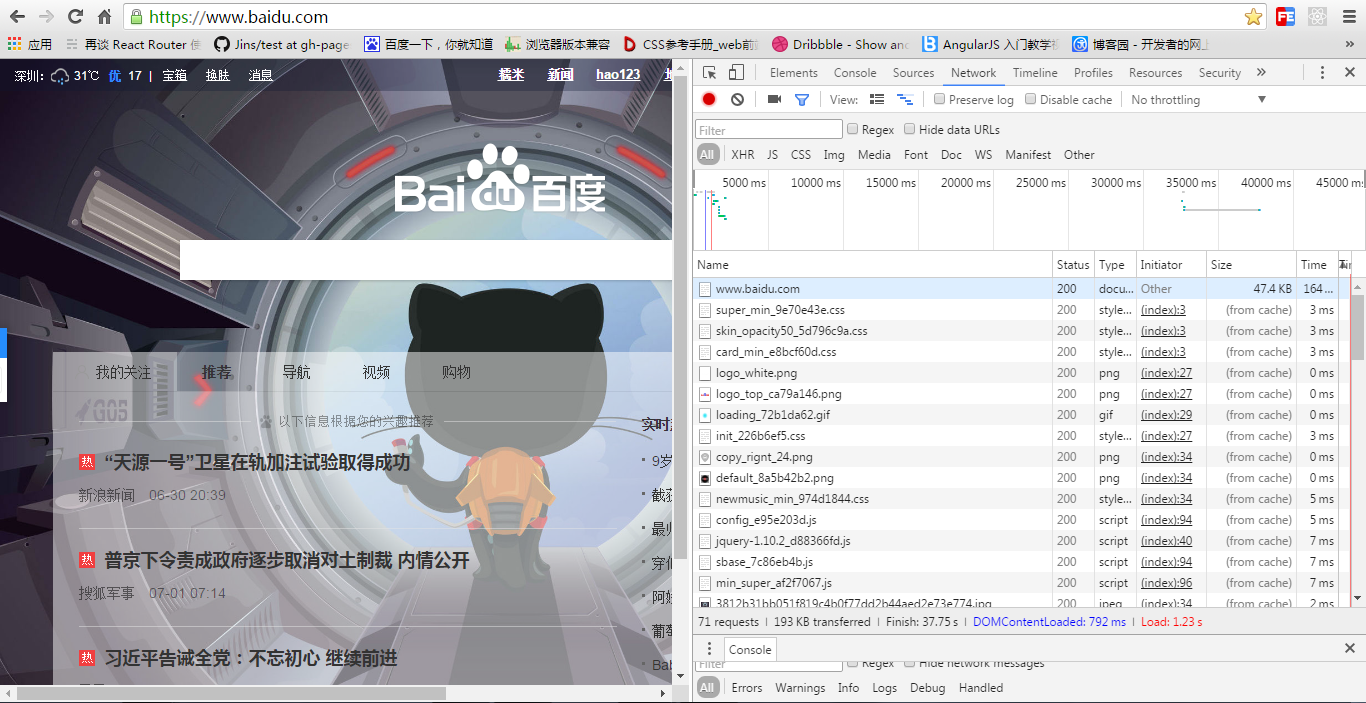Tick the network Regex checkbox
Image resolution: width=1366 pixels, height=703 pixels.
click(852, 129)
